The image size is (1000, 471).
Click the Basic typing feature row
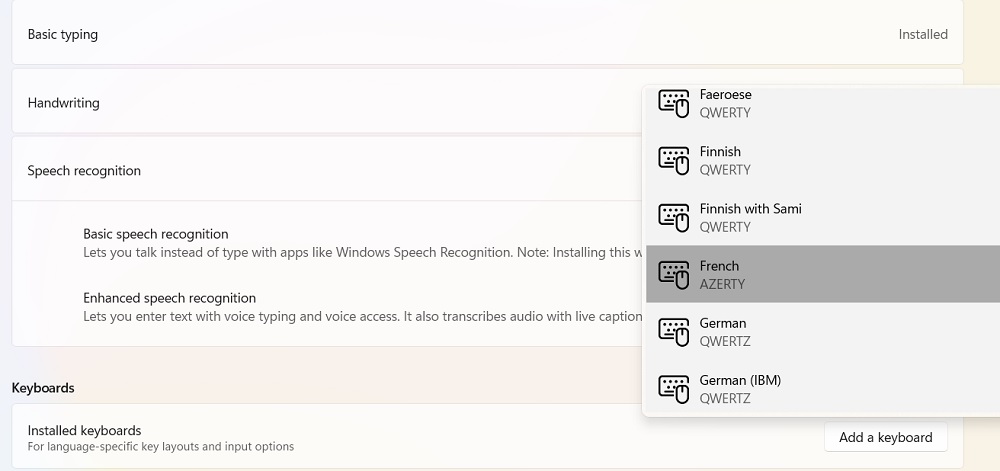pos(63,34)
